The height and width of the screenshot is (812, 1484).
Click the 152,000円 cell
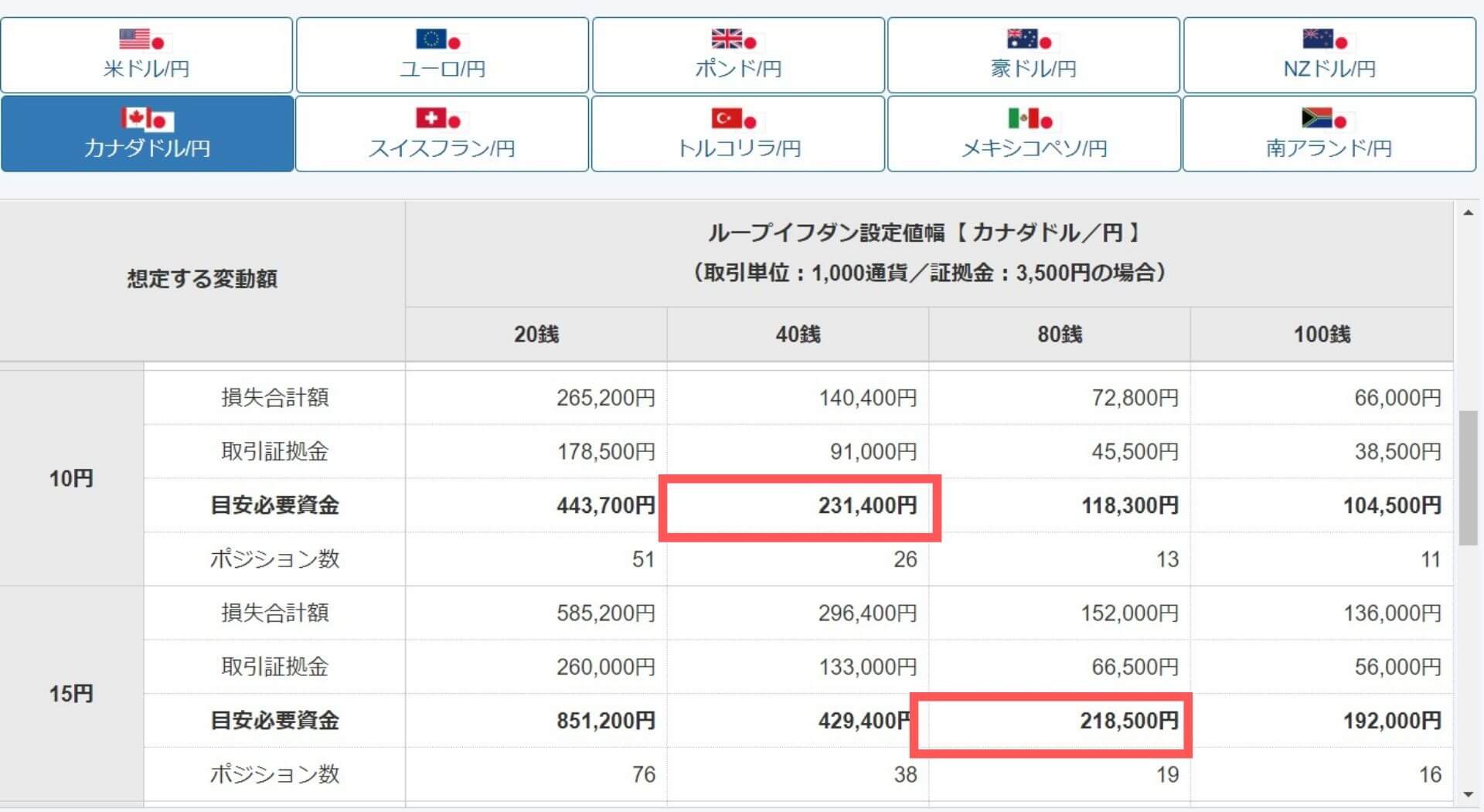pos(1060,613)
